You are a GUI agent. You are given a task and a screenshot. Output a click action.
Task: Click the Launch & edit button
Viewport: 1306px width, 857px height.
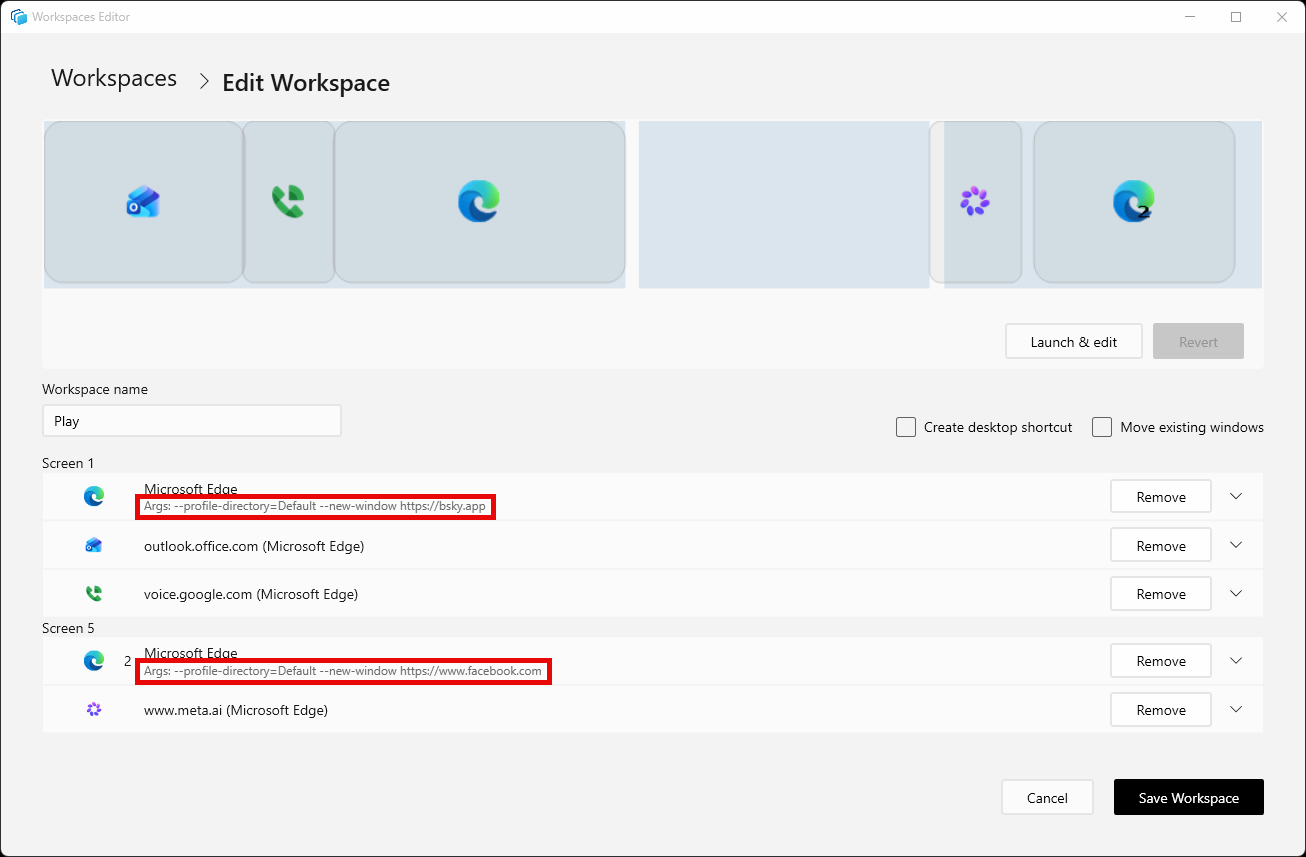(x=1074, y=341)
